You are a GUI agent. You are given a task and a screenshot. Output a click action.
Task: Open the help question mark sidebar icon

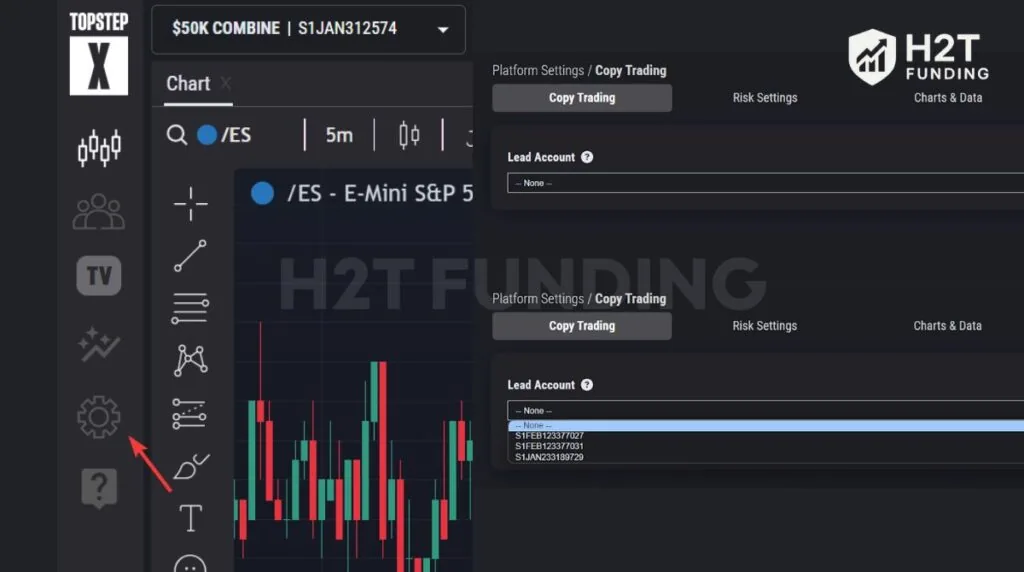[x=99, y=488]
